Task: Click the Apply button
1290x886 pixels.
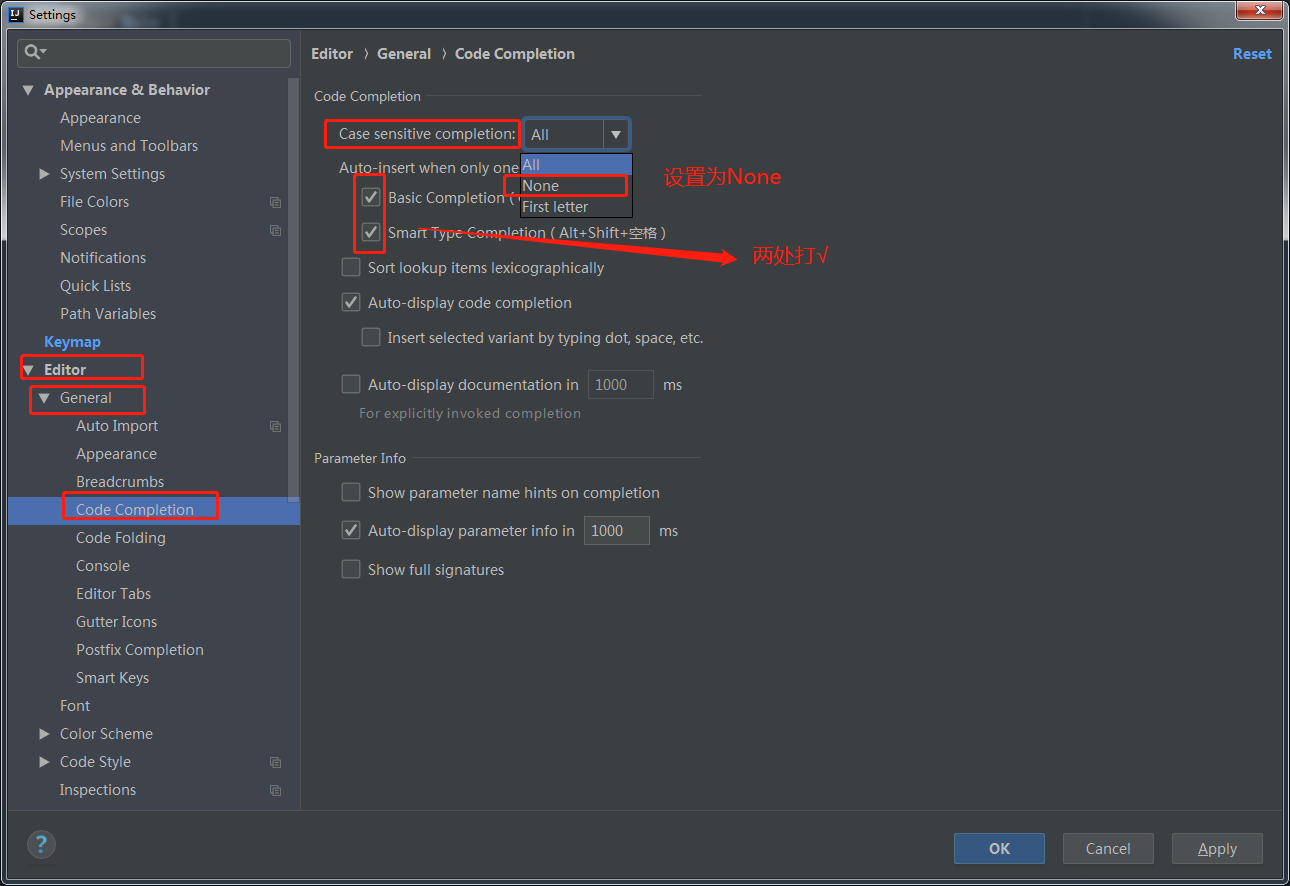Action: pyautogui.click(x=1217, y=848)
